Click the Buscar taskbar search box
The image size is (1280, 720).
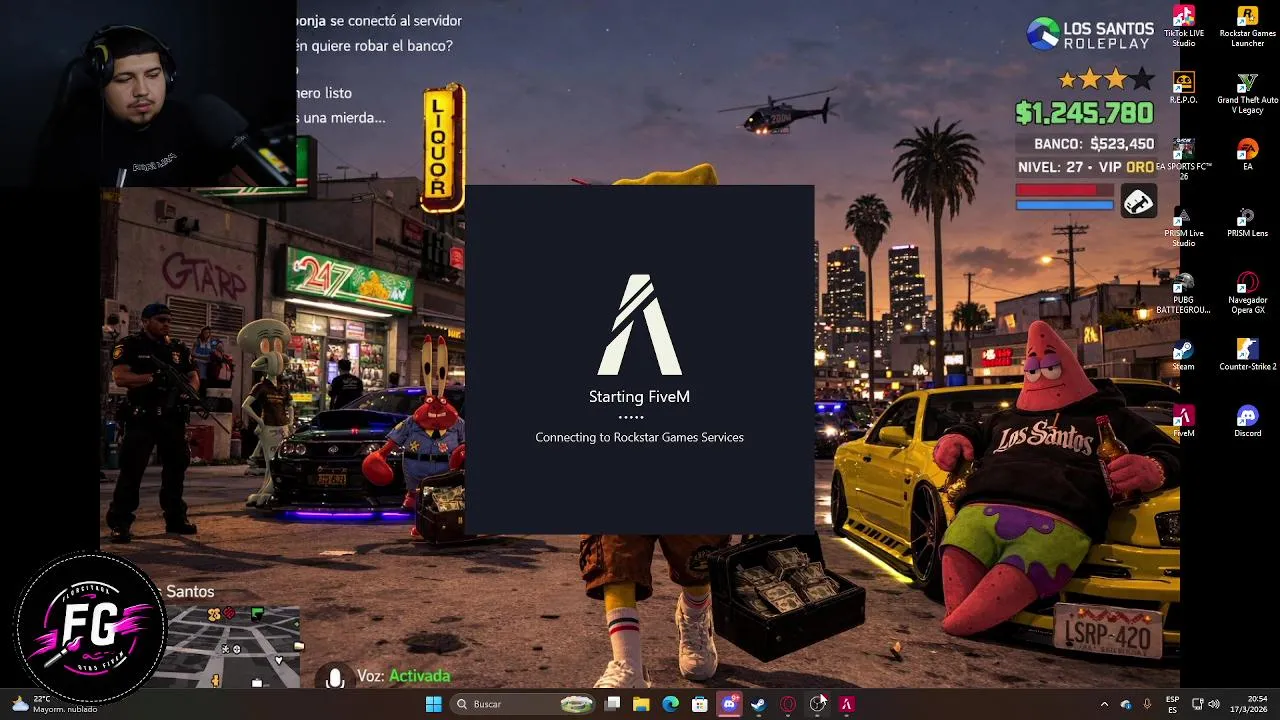pyautogui.click(x=521, y=704)
